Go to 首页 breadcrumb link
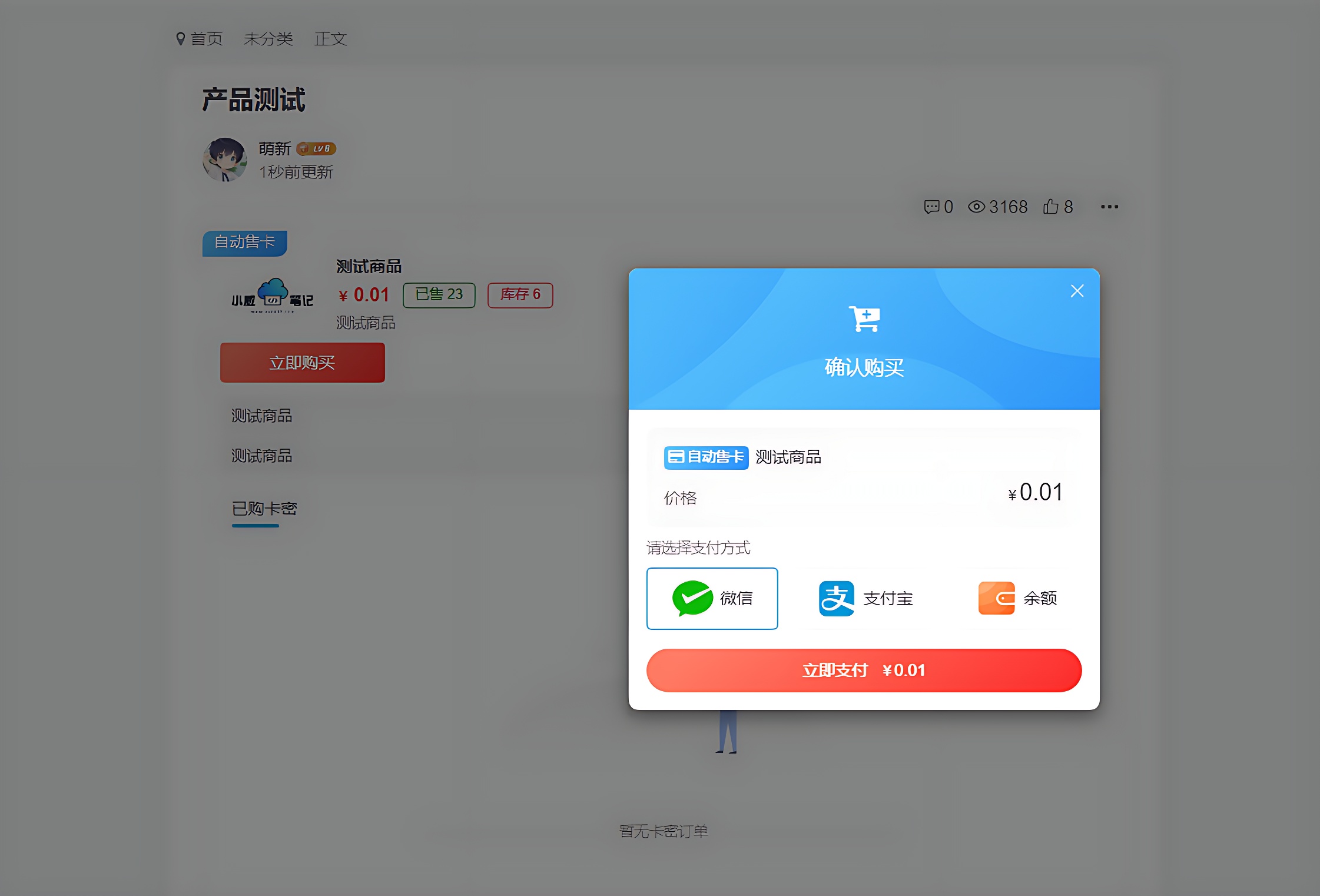The height and width of the screenshot is (896, 1320). click(x=206, y=39)
